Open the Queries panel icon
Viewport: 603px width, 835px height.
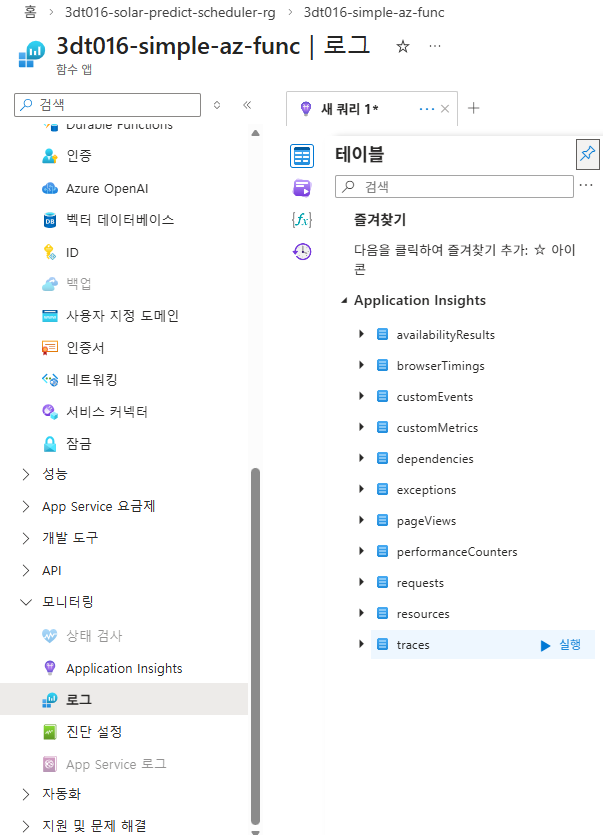coord(302,188)
